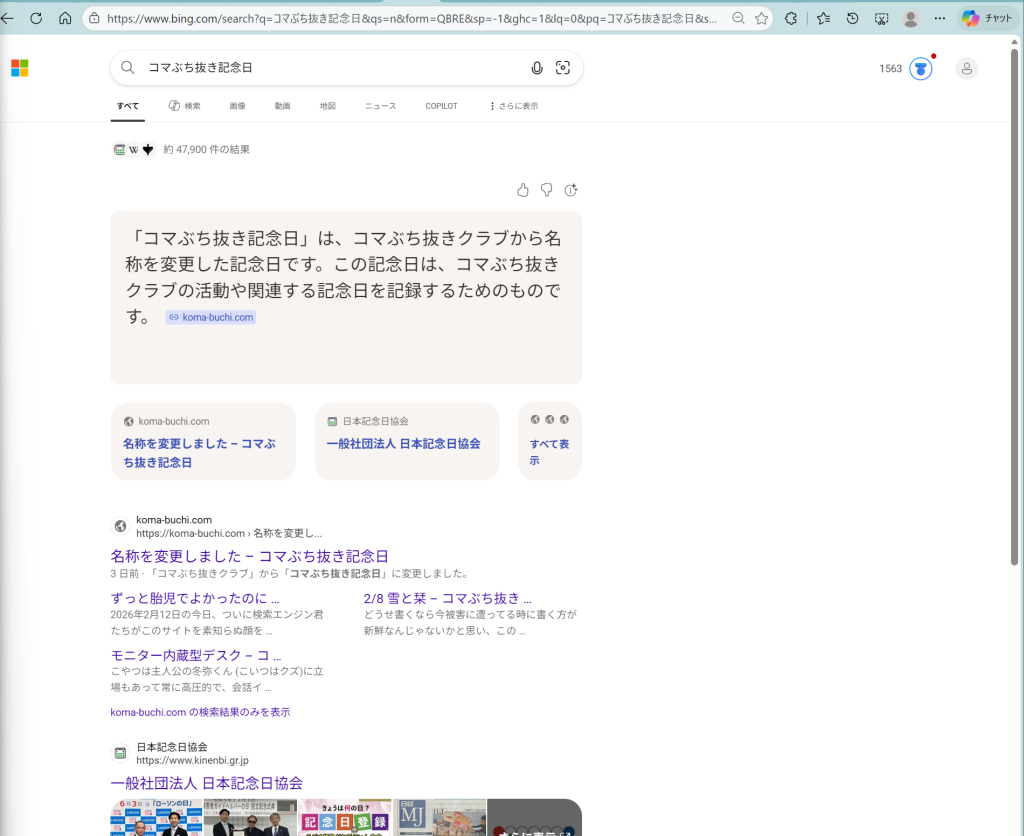Click koma-buchi.com の検索結果のみを表示 link
This screenshot has width=1024, height=836.
(x=200, y=712)
